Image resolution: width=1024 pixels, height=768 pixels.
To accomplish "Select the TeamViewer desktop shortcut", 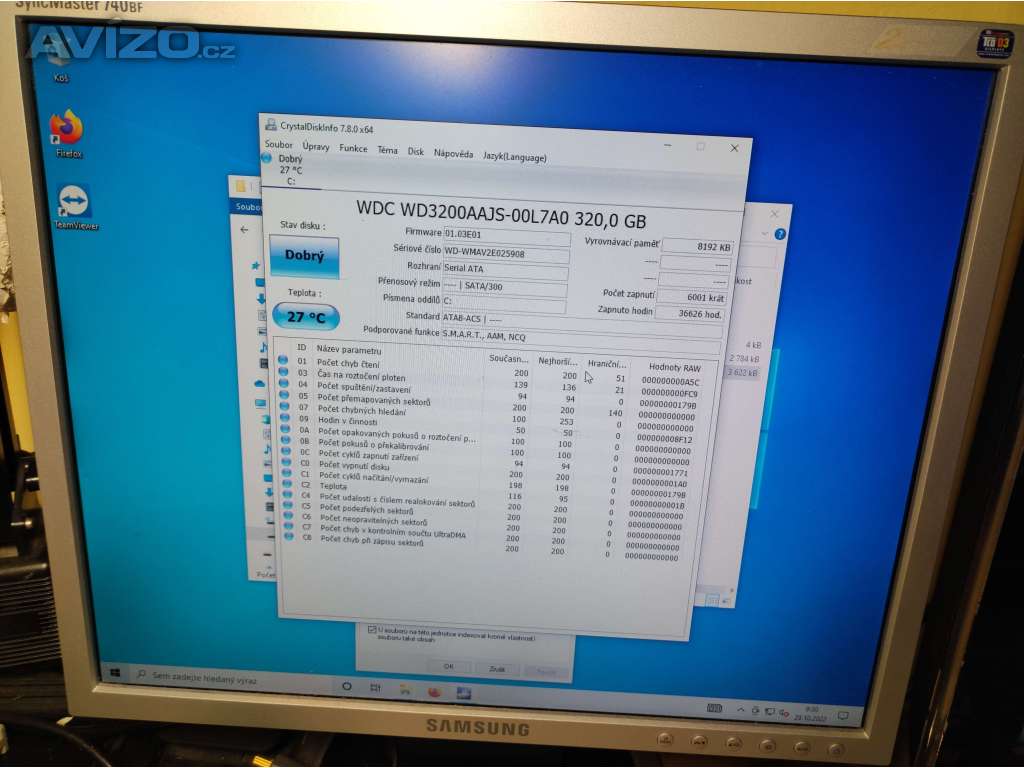I will coord(76,208).
